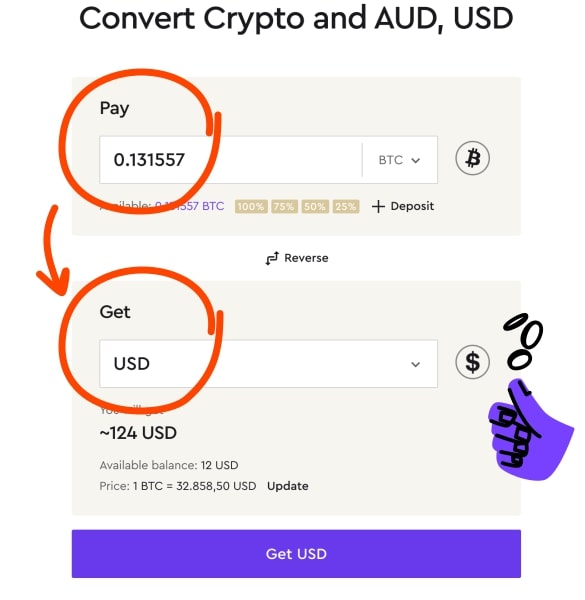The width and height of the screenshot is (585, 600).
Task: Select the 75% amount option
Action: pyautogui.click(x=284, y=207)
